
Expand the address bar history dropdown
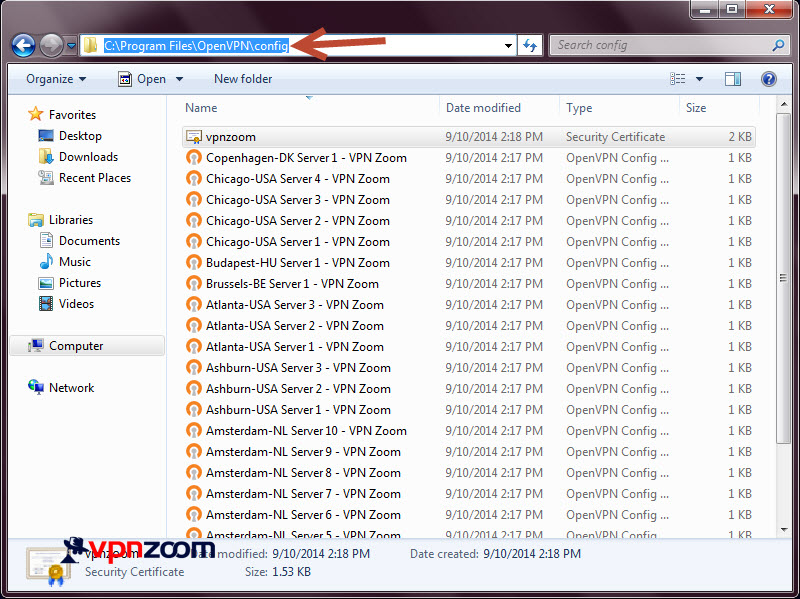tap(508, 45)
